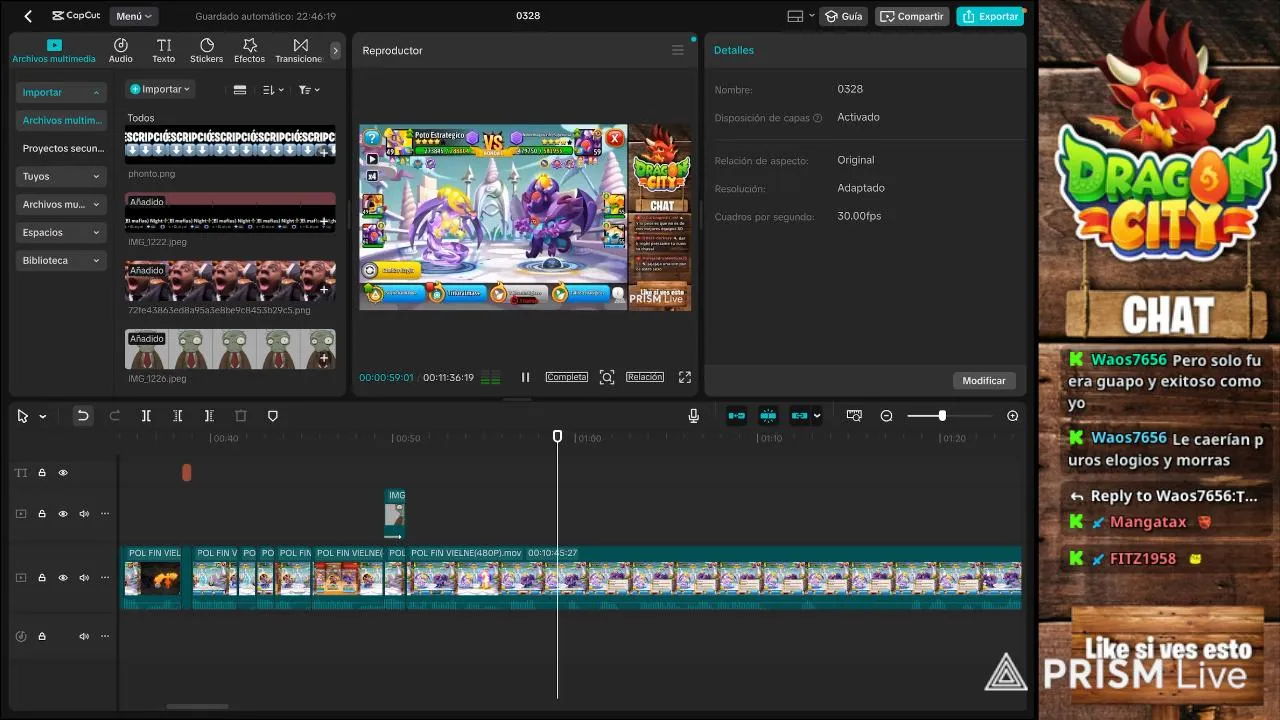
Task: Open the main video track's more options
Action: [104, 578]
